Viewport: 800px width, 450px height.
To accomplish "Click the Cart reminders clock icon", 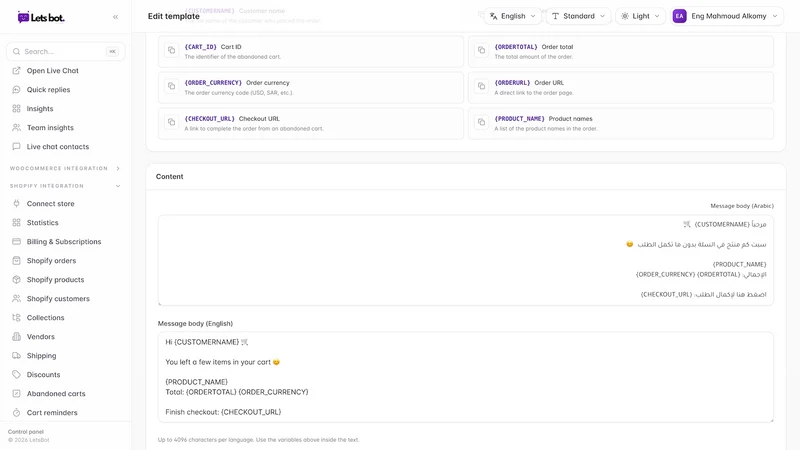I will click(x=16, y=413).
